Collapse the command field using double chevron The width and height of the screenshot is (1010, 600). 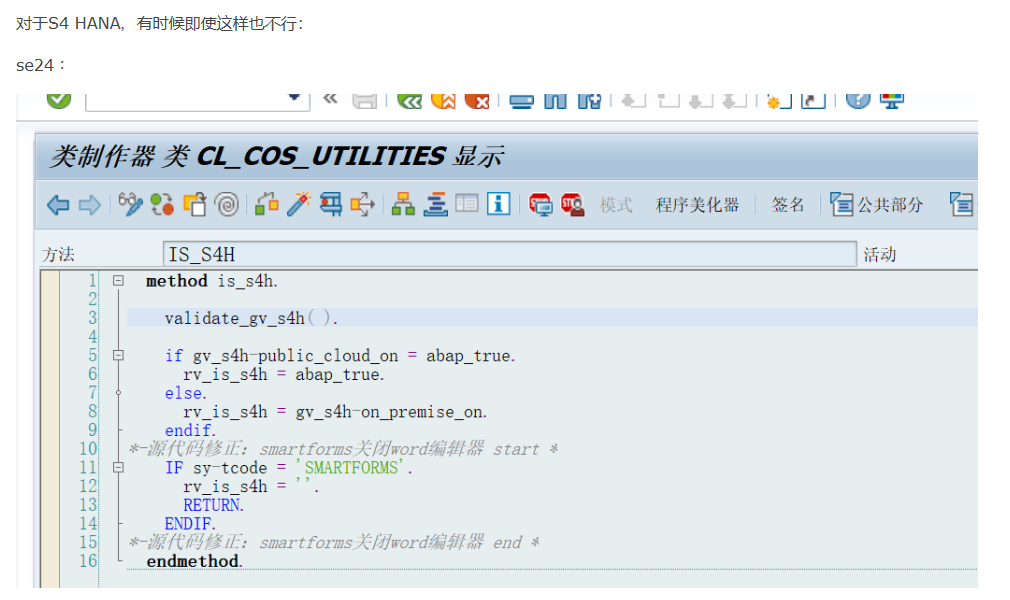(x=330, y=98)
